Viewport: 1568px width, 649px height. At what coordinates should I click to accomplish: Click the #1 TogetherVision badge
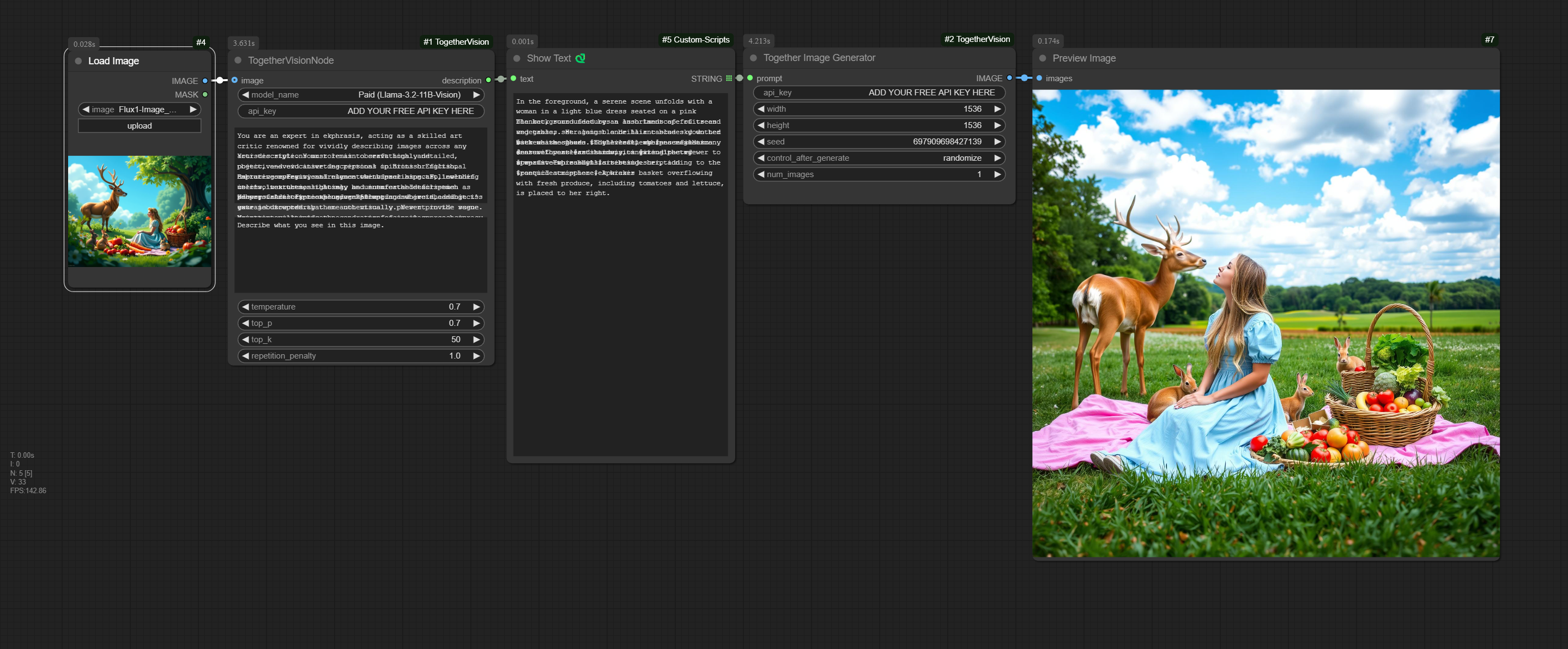click(456, 42)
